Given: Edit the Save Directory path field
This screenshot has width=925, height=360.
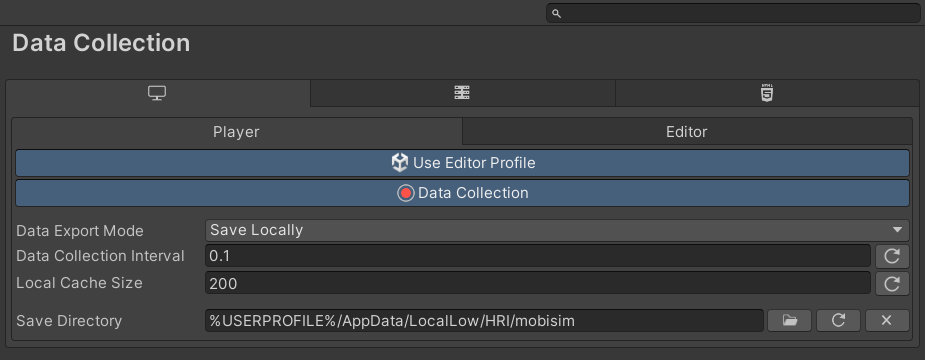Looking at the screenshot, I should [484, 320].
